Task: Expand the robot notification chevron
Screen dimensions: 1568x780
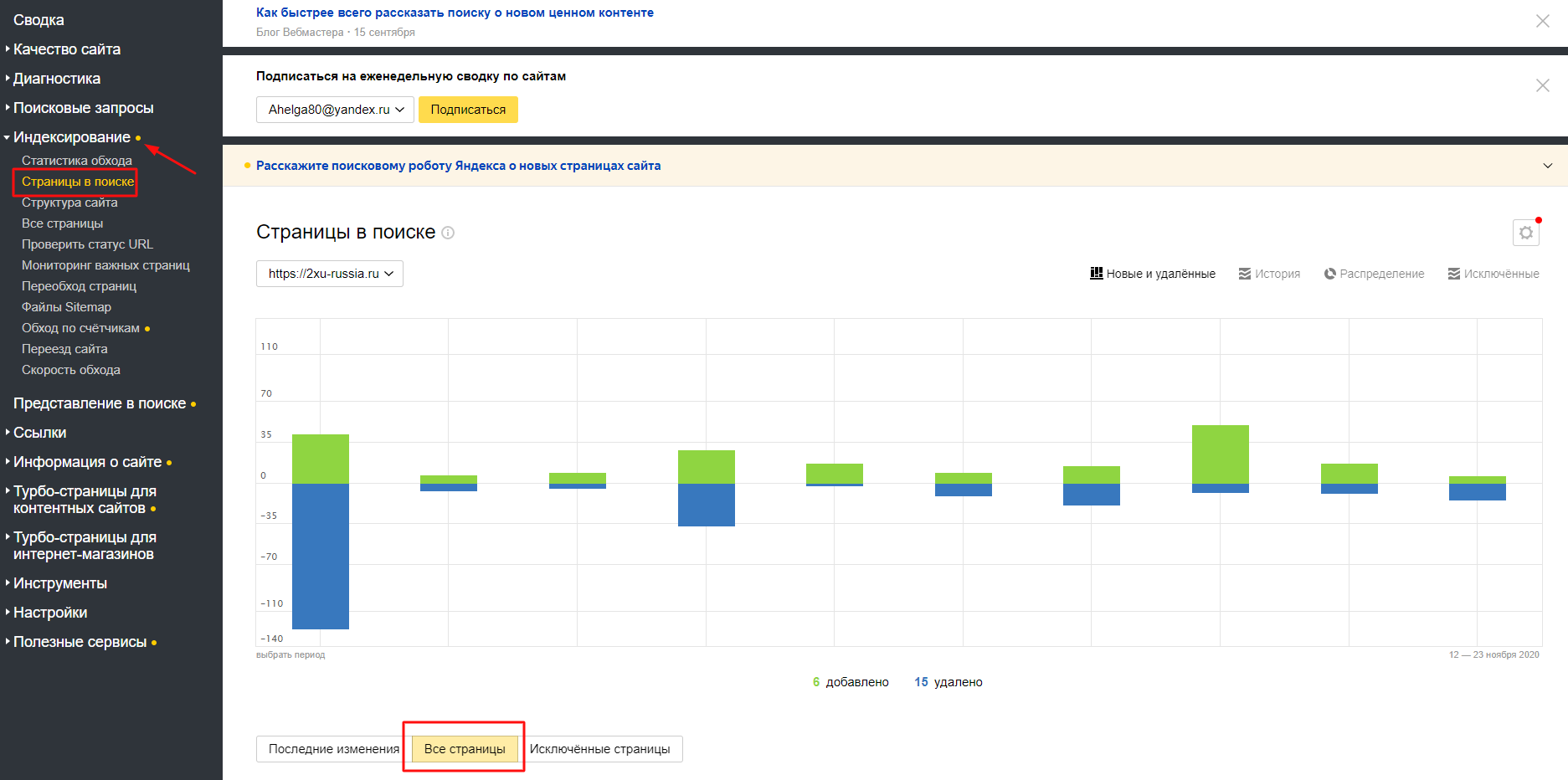Action: [1548, 166]
